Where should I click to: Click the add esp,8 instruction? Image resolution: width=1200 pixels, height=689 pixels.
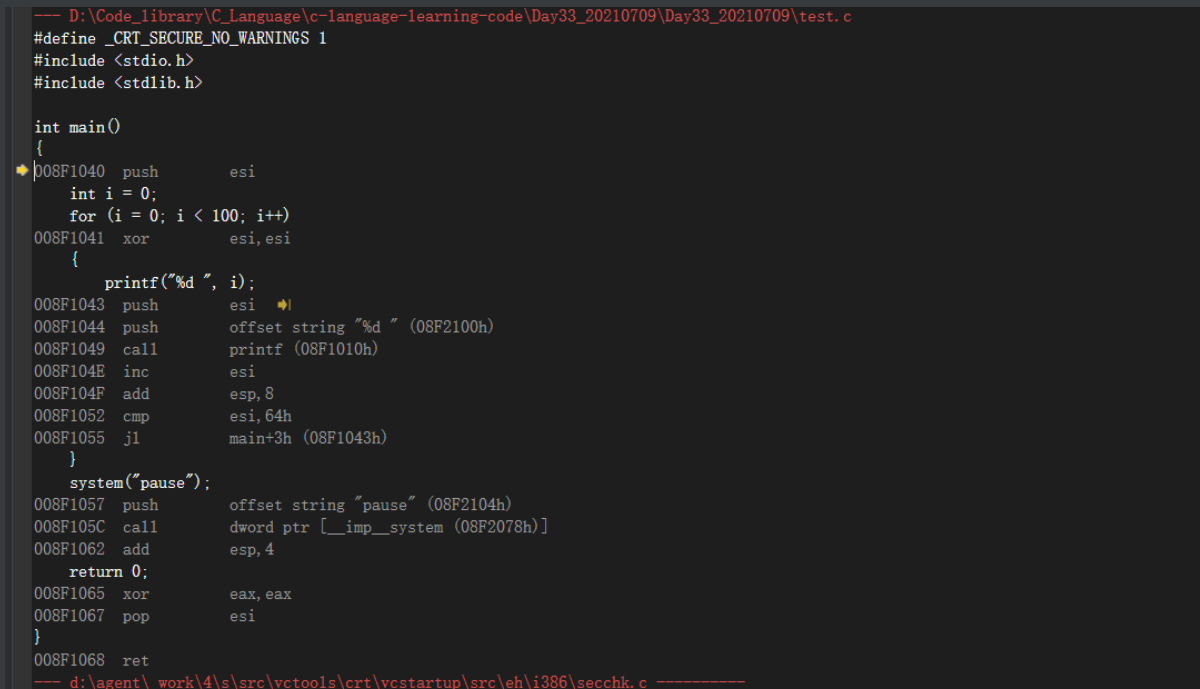click(153, 394)
